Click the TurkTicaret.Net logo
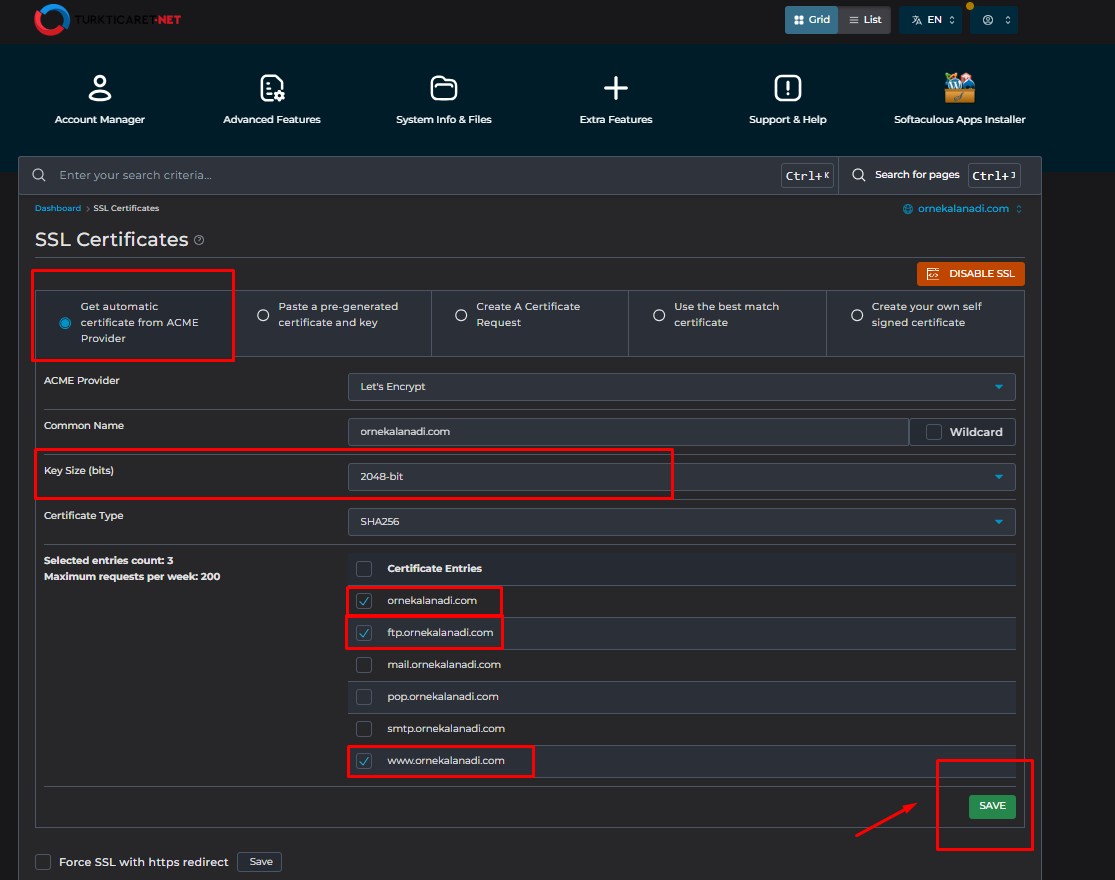 coord(108,19)
